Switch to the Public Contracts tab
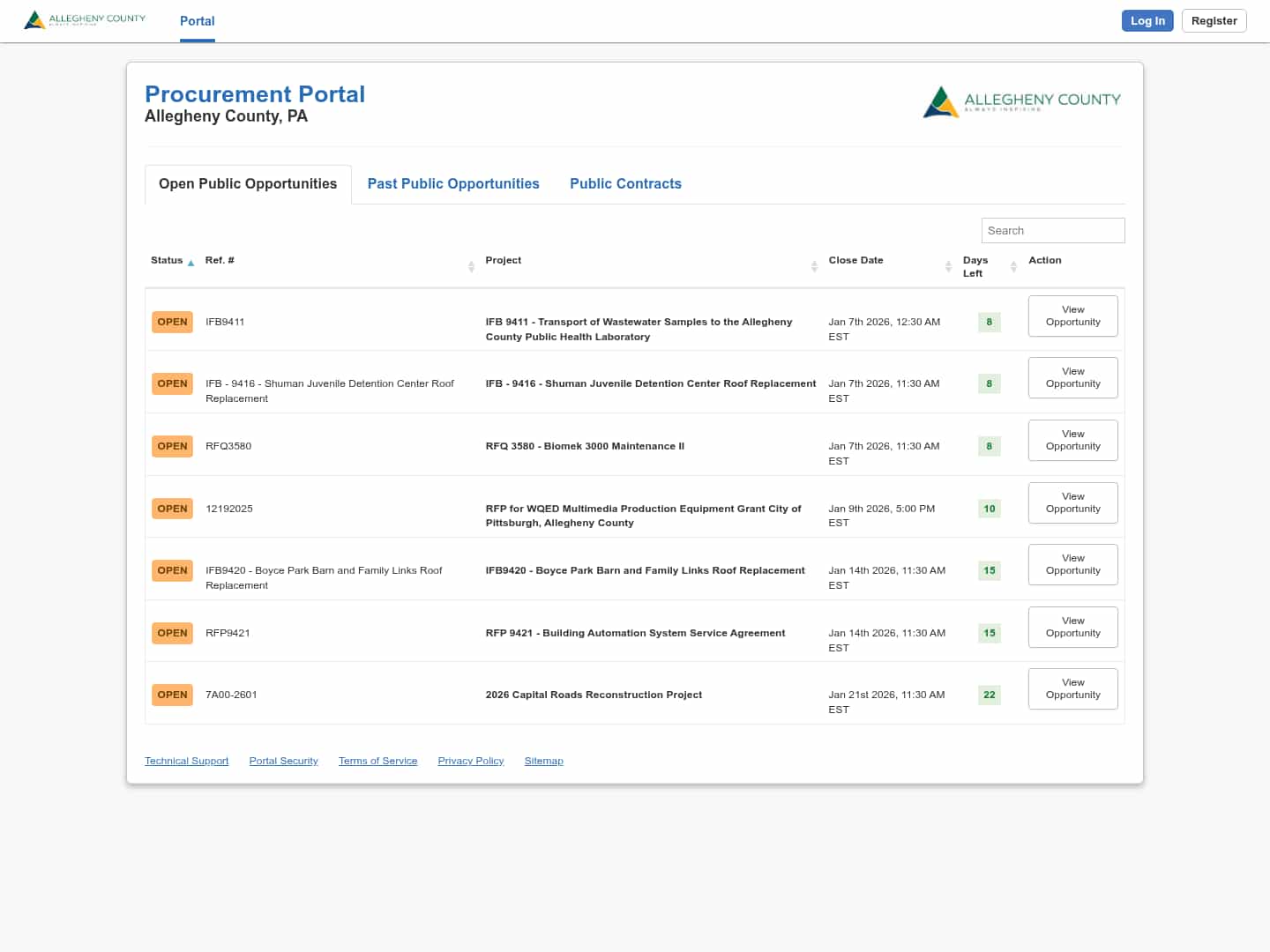 click(x=625, y=183)
